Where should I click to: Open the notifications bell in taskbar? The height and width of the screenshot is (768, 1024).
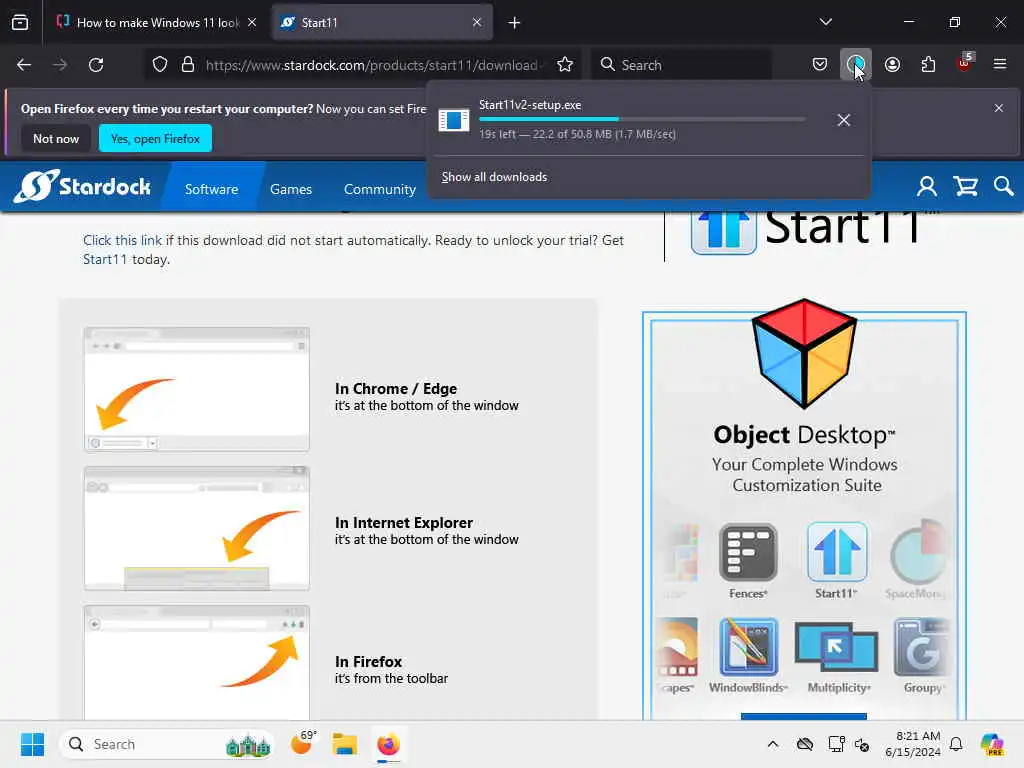tap(956, 744)
